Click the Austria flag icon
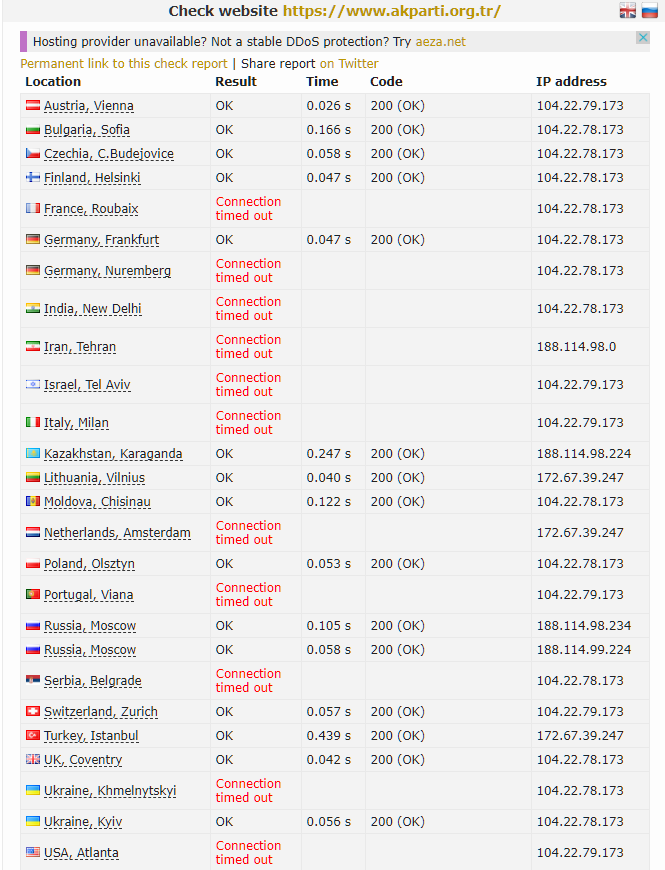The height and width of the screenshot is (870, 665). coord(33,106)
